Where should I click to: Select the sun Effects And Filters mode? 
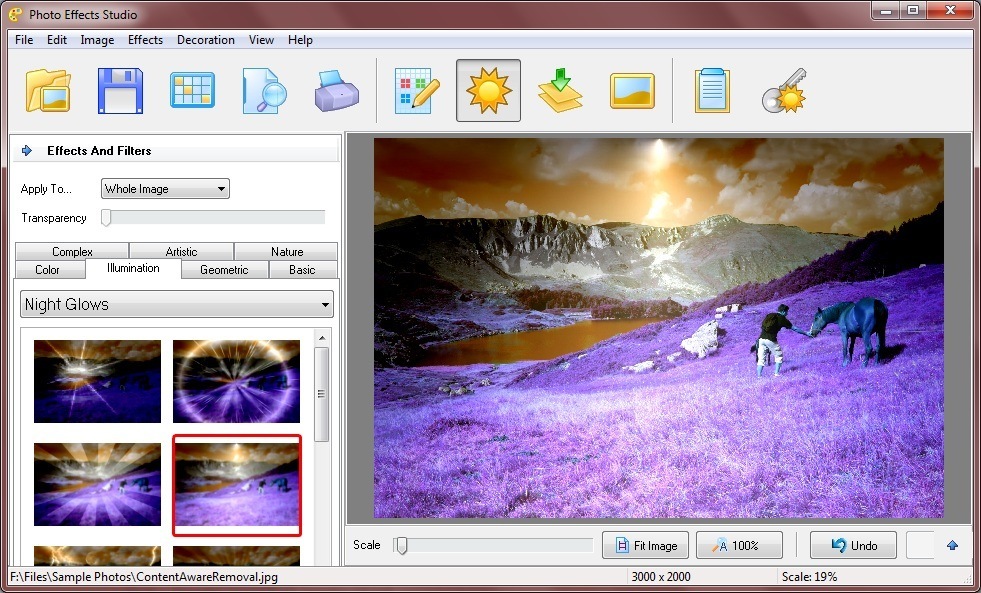[488, 89]
